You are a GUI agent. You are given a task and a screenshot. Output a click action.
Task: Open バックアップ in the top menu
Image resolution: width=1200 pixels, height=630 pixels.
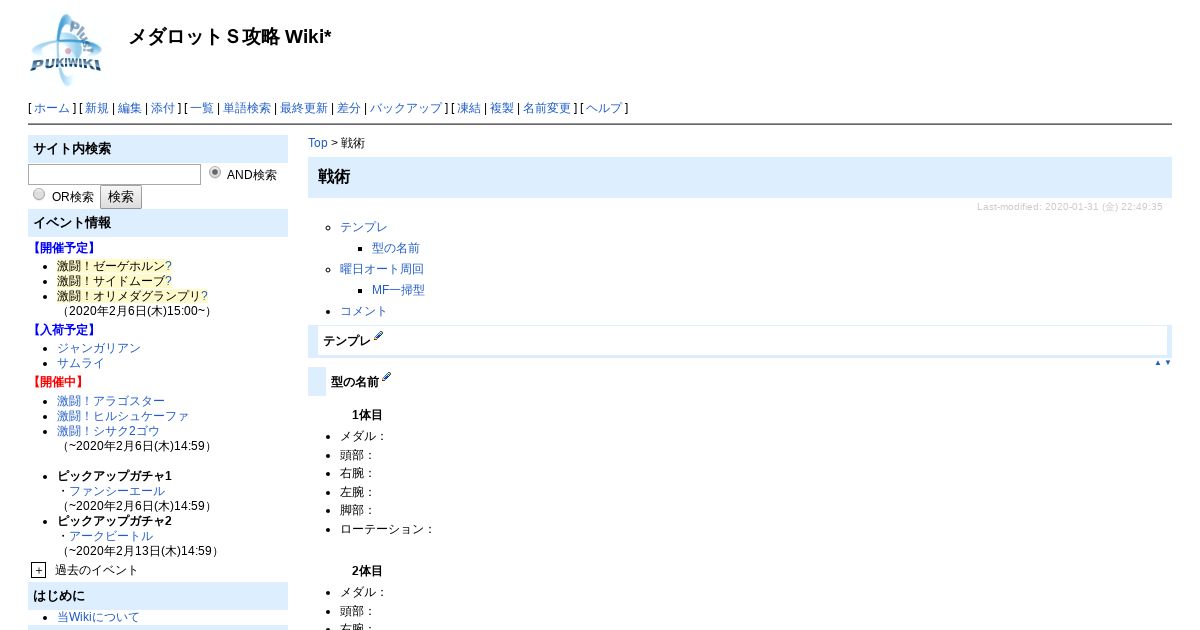[x=405, y=108]
